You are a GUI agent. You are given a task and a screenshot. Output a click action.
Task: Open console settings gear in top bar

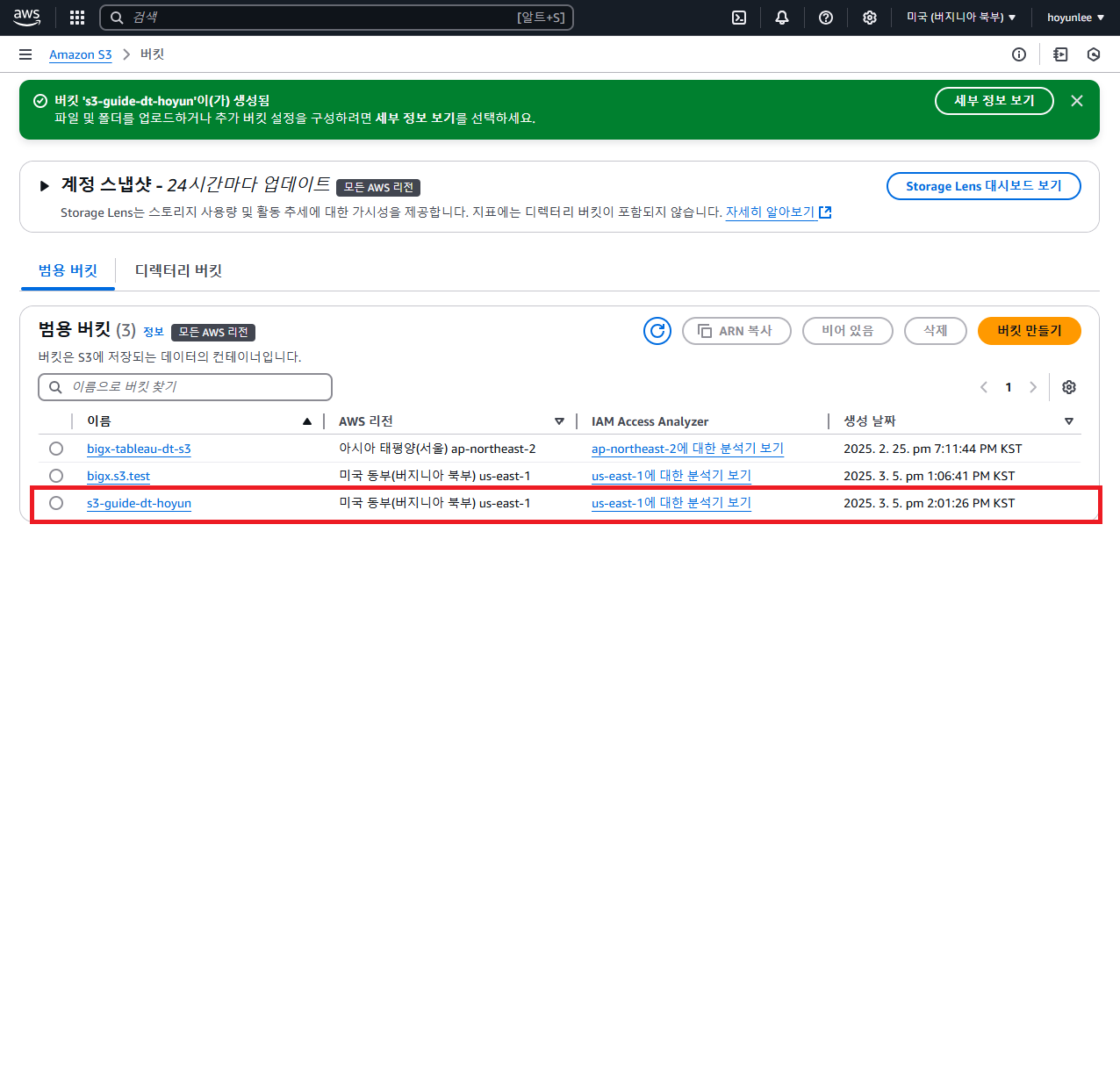click(870, 18)
